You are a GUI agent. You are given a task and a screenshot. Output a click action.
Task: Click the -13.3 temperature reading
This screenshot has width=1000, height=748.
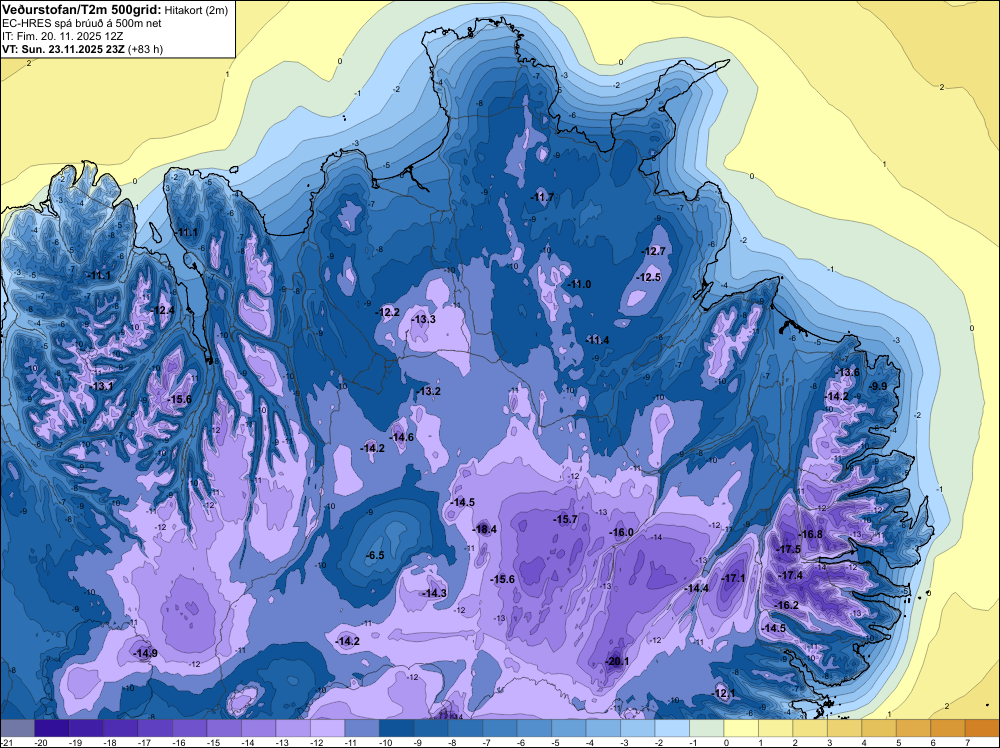[x=424, y=319]
